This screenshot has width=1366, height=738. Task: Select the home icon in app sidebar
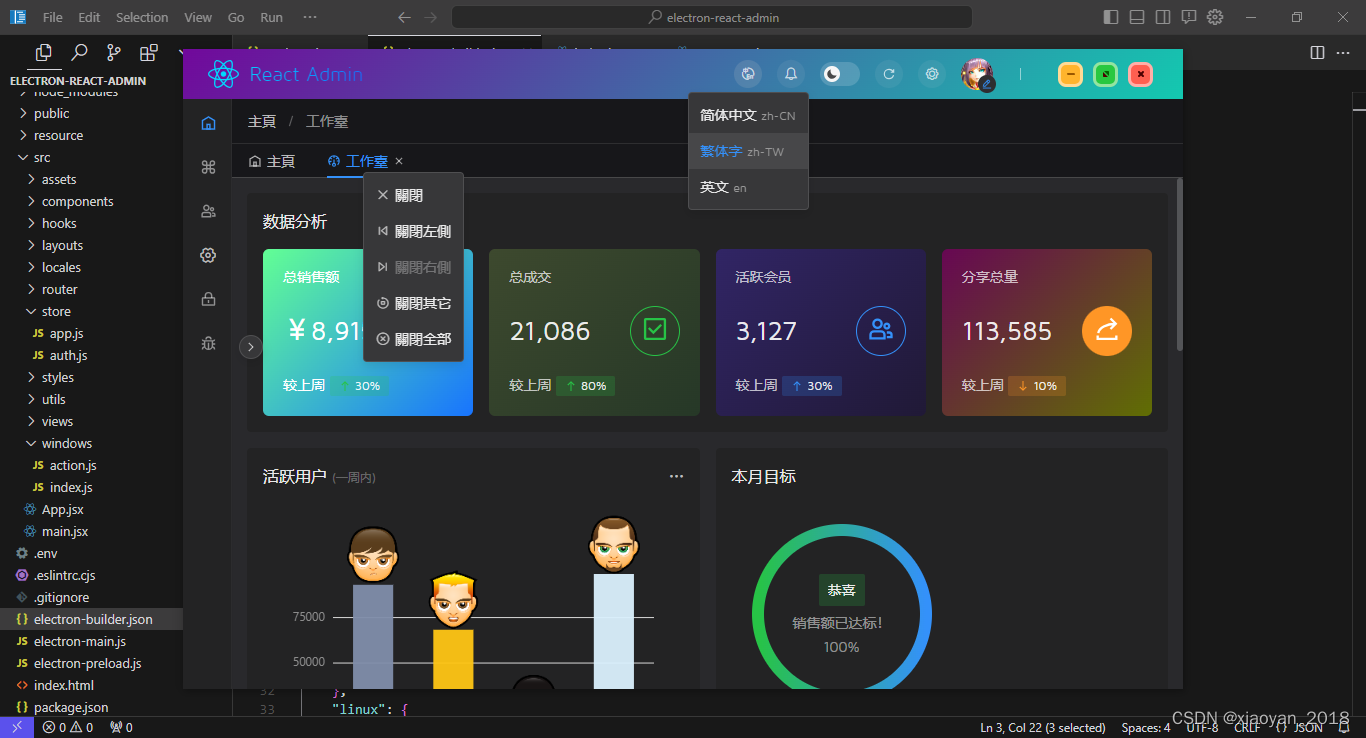[x=208, y=123]
